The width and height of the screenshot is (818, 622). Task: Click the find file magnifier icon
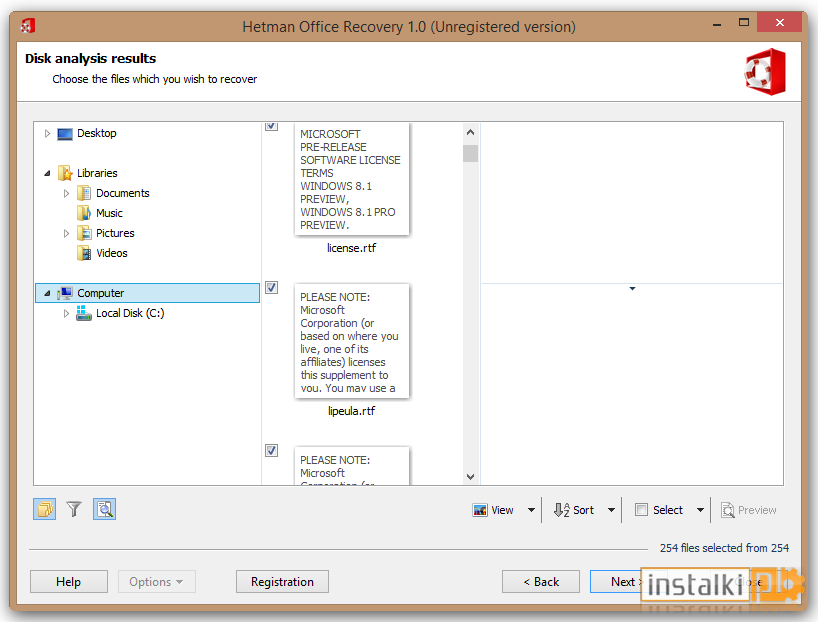click(104, 509)
